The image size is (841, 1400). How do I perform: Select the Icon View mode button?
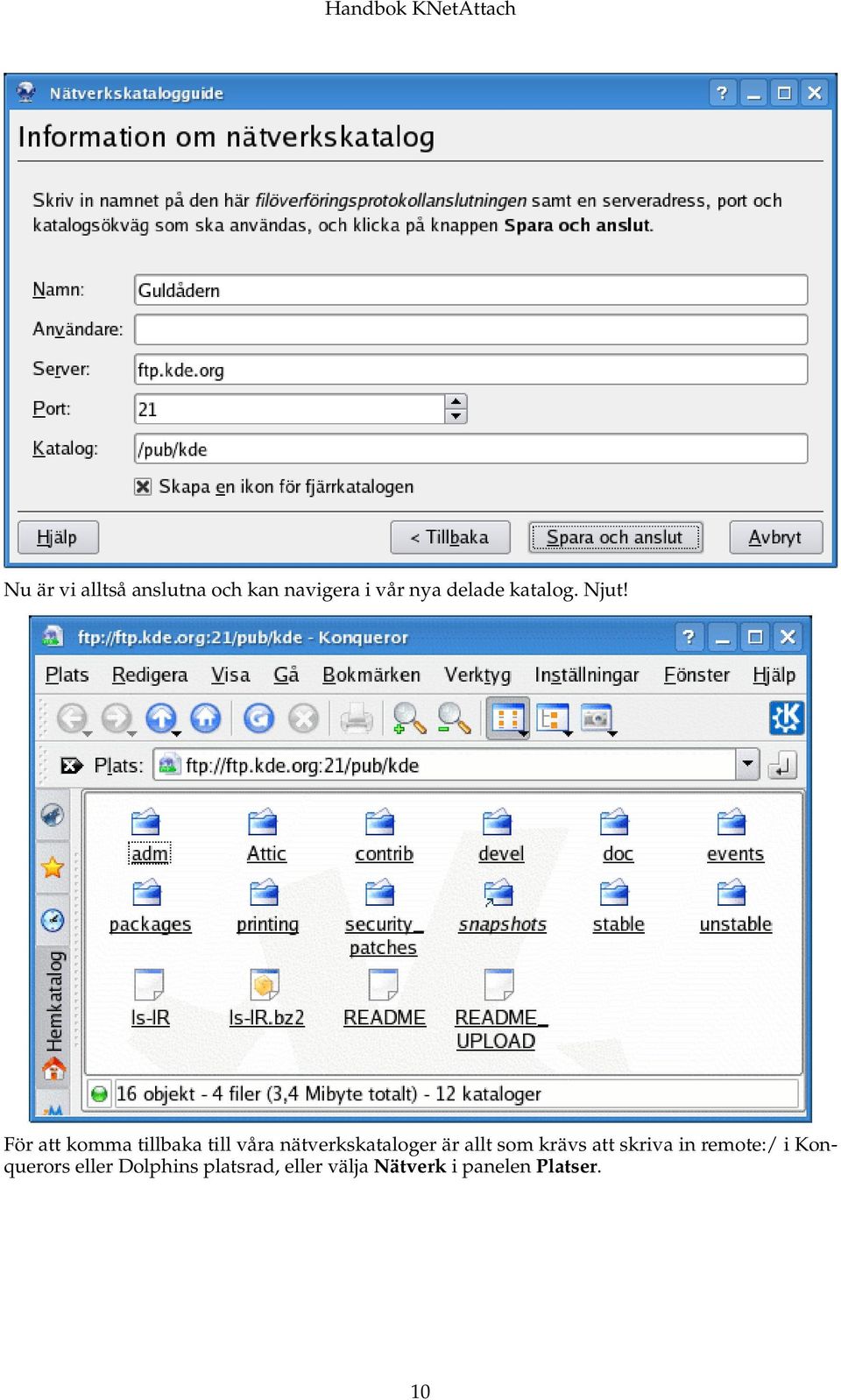508,718
